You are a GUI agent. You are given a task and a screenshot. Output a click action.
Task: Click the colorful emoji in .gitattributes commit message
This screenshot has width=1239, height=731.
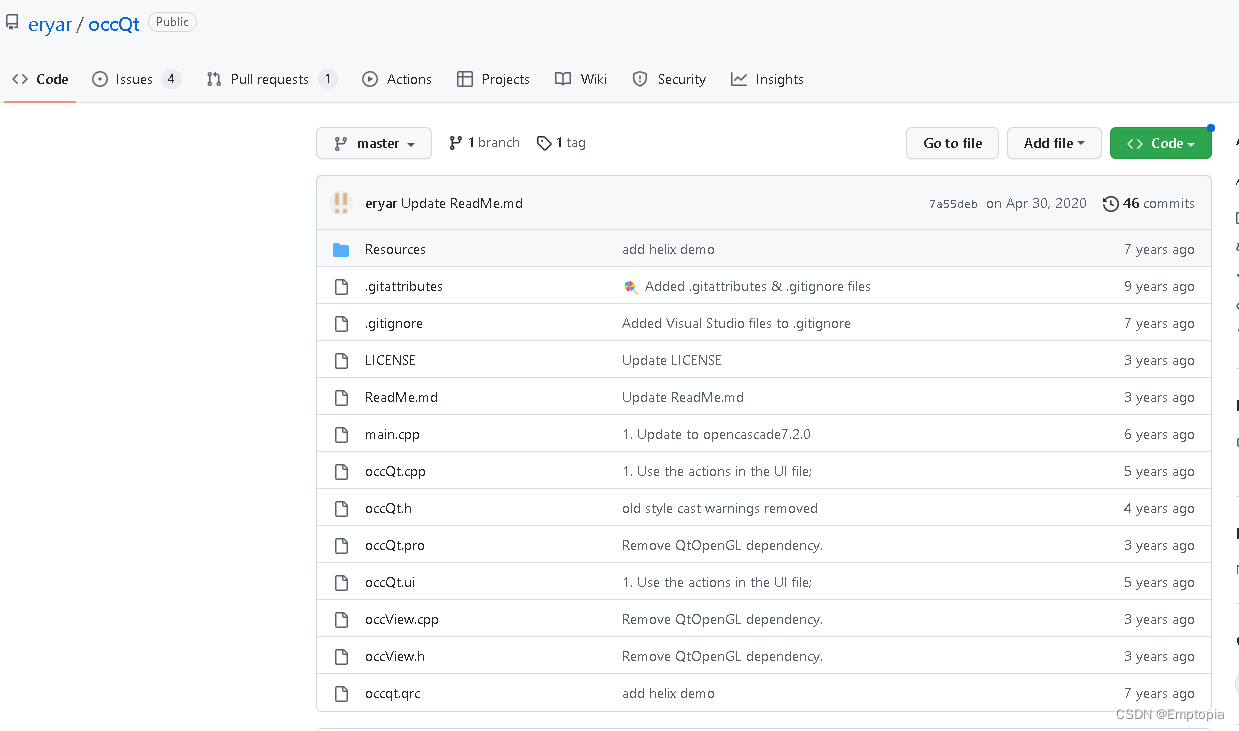[630, 286]
